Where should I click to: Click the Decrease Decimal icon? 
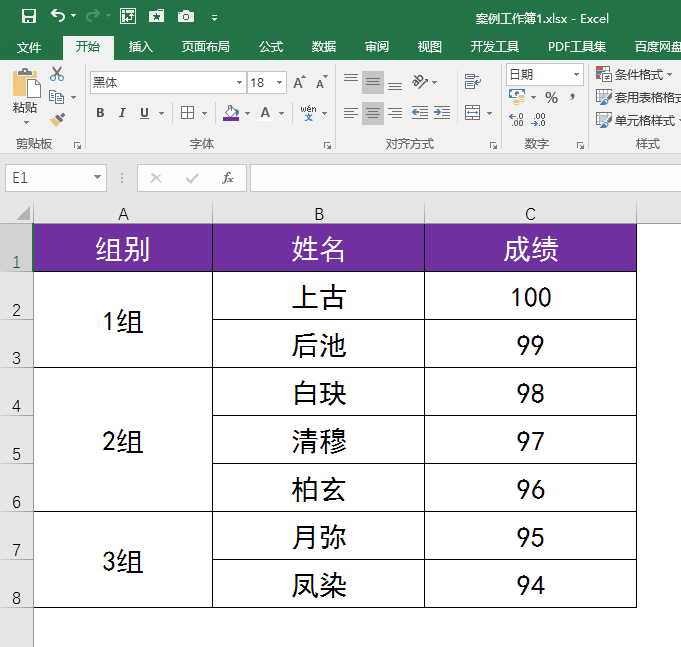(539, 119)
